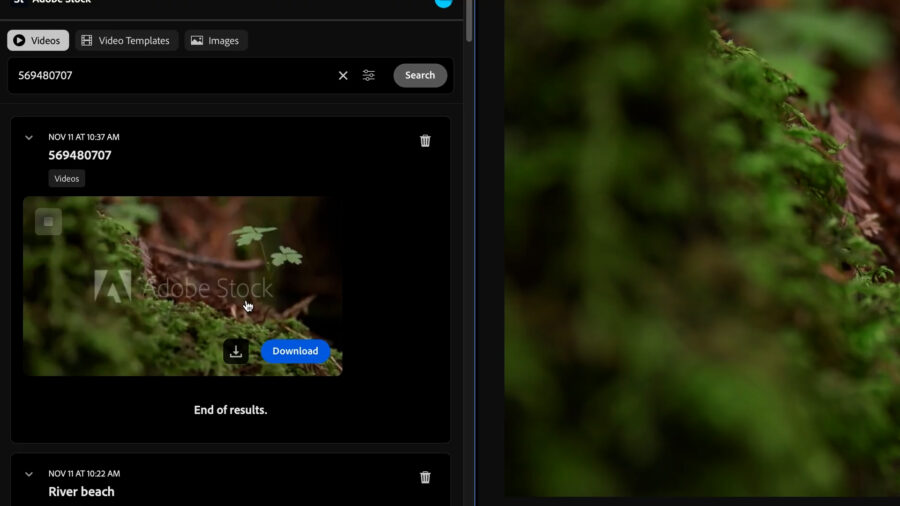
Task: Delete the 569480707 search history entry
Action: click(x=425, y=141)
